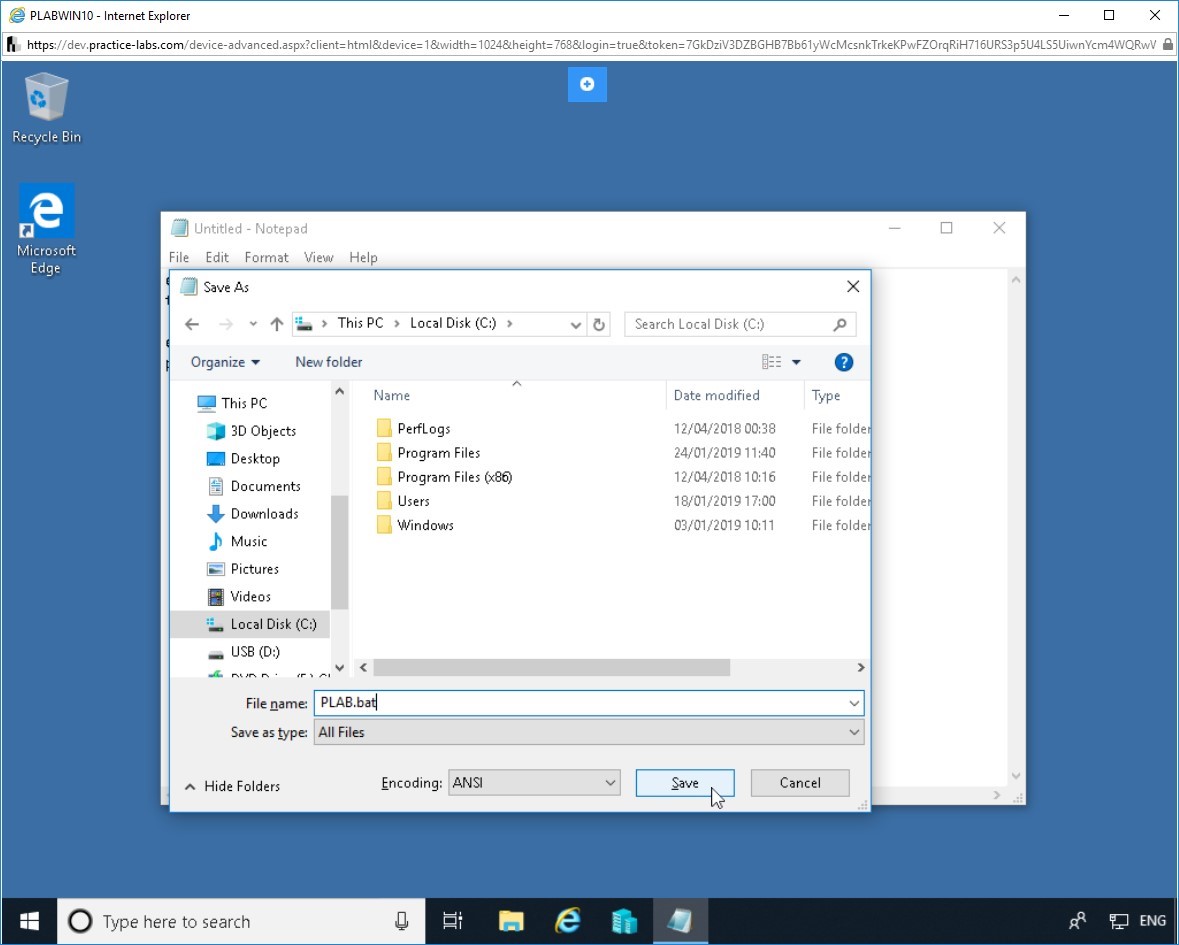Click the Microsoft Edge desktop shortcut
The image size is (1179, 945).
coord(46,230)
